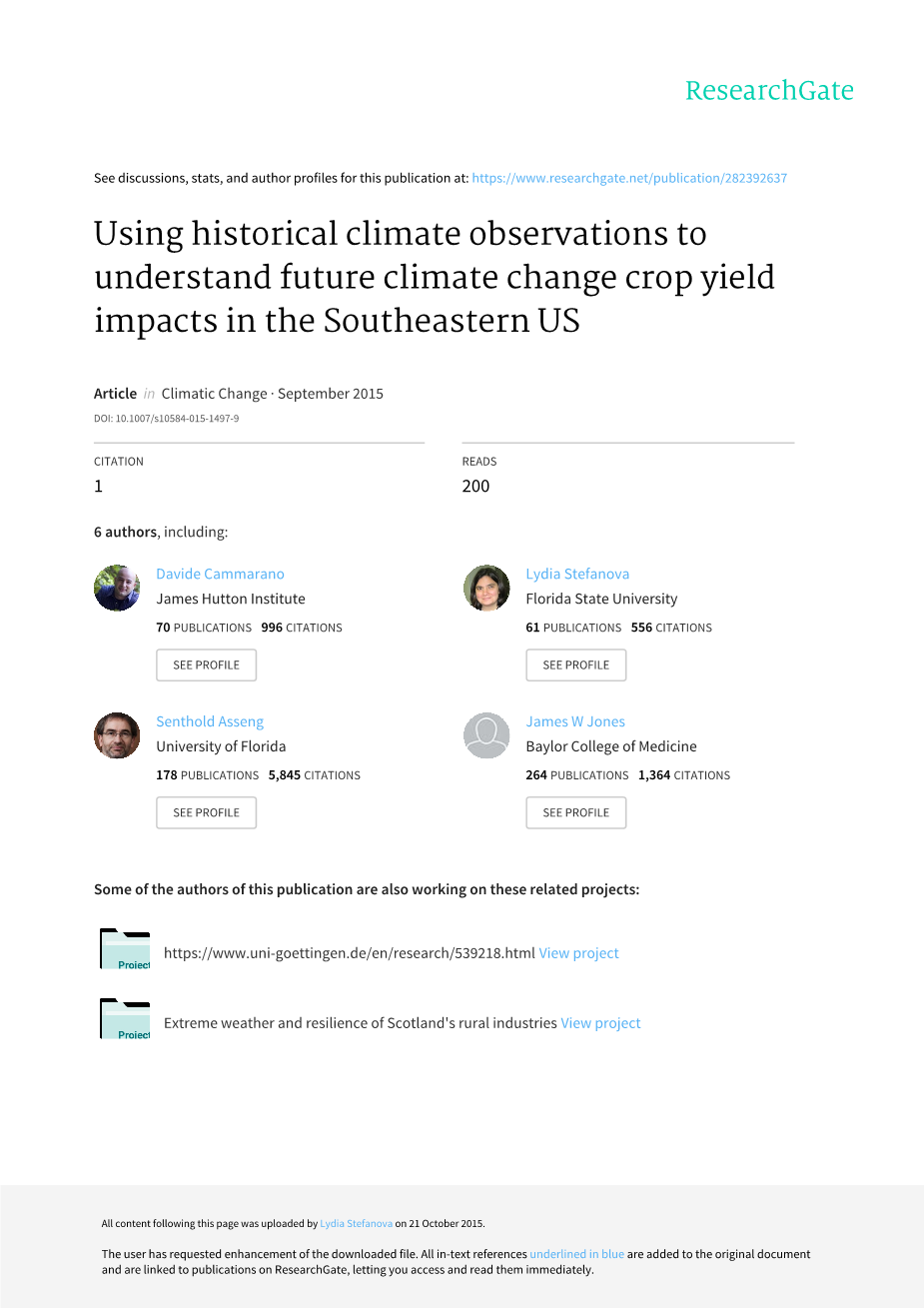Open James W Jones name link
This screenshot has width=924, height=1308.
(x=575, y=721)
